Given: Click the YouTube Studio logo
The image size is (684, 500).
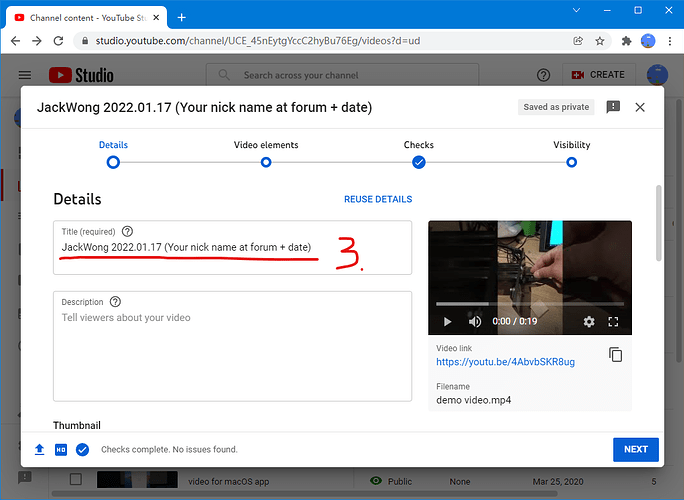Looking at the screenshot, I should click(x=81, y=75).
